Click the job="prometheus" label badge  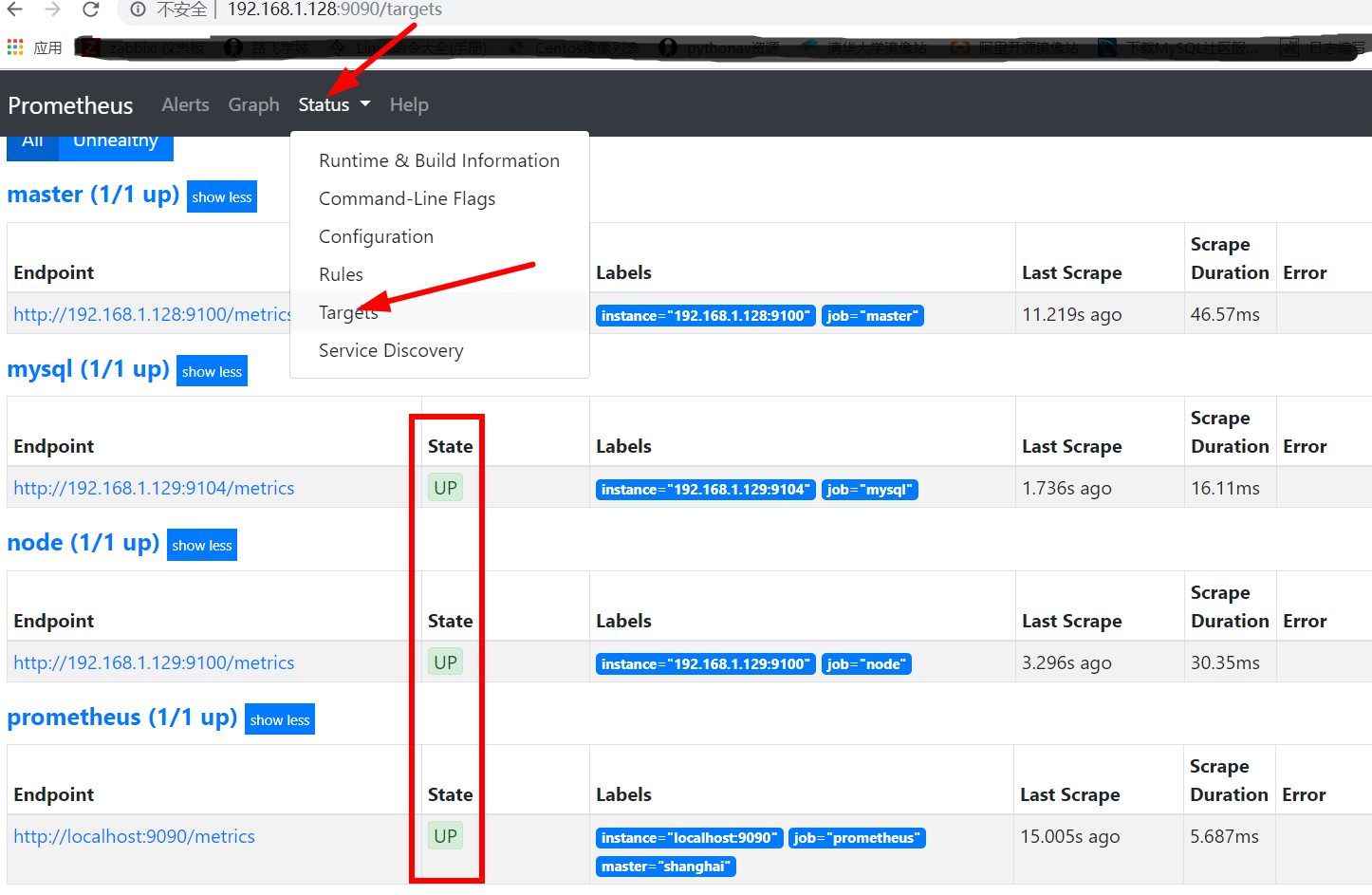pos(857,838)
